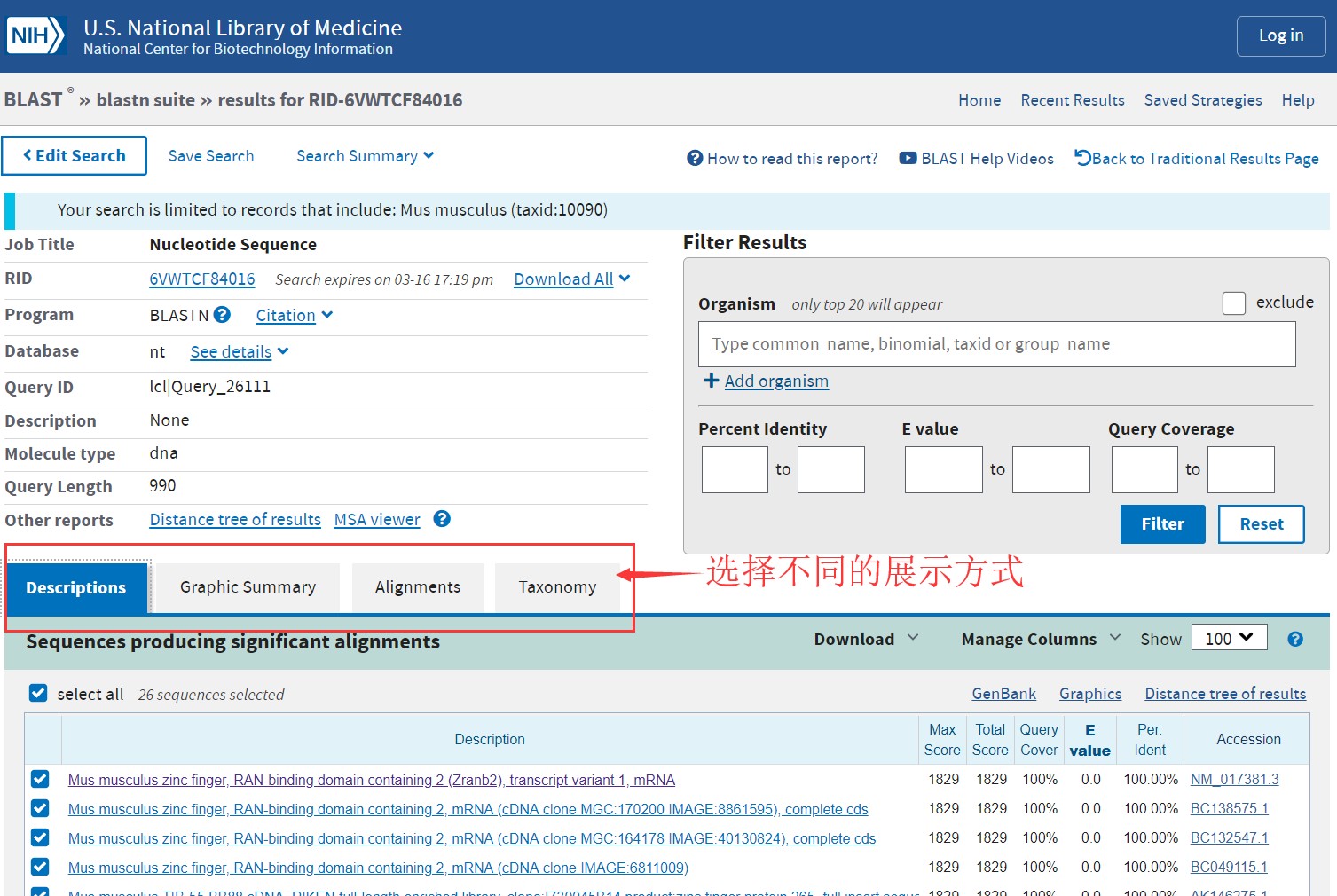This screenshot has height=896, width=1337.
Task: Uncheck the select all sequences checkbox
Action: (x=38, y=693)
